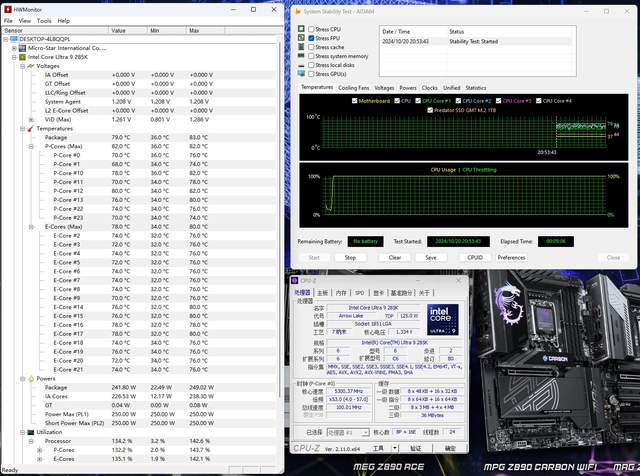
Task: Click the cache icon beside Stress cache
Action: [301, 47]
